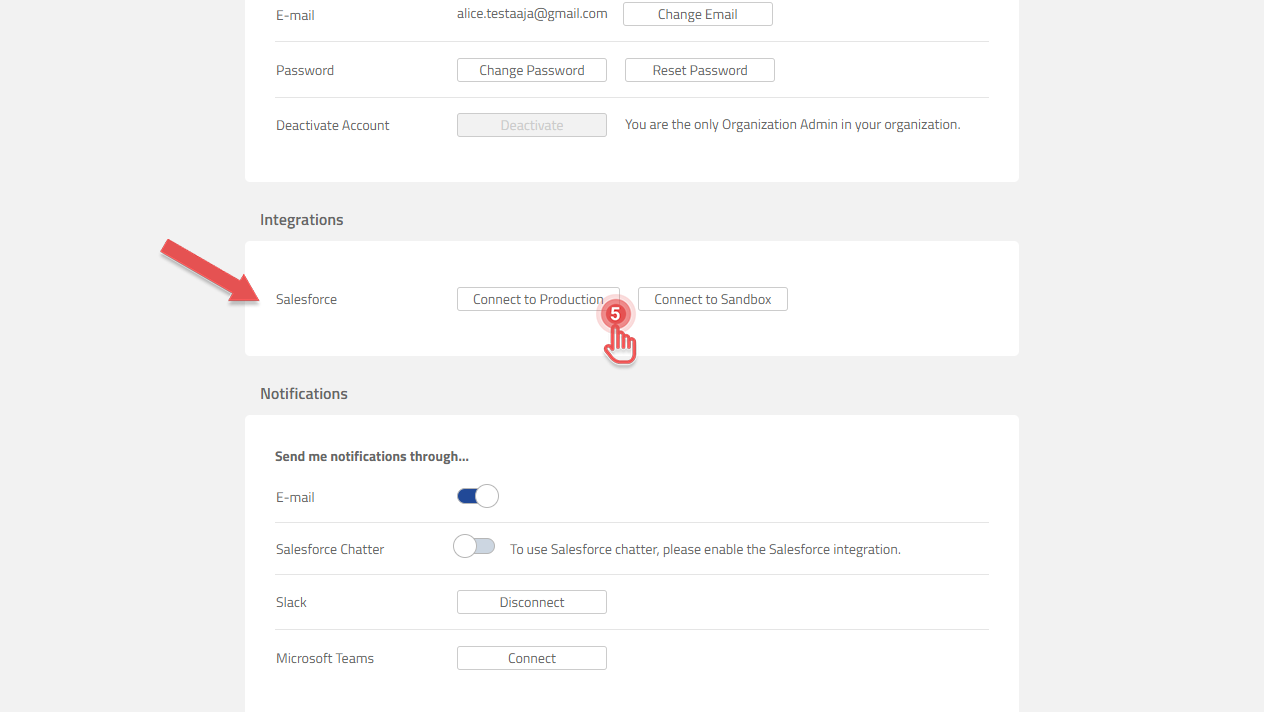
Task: Enable Salesforce Chatter notifications
Action: [x=473, y=546]
